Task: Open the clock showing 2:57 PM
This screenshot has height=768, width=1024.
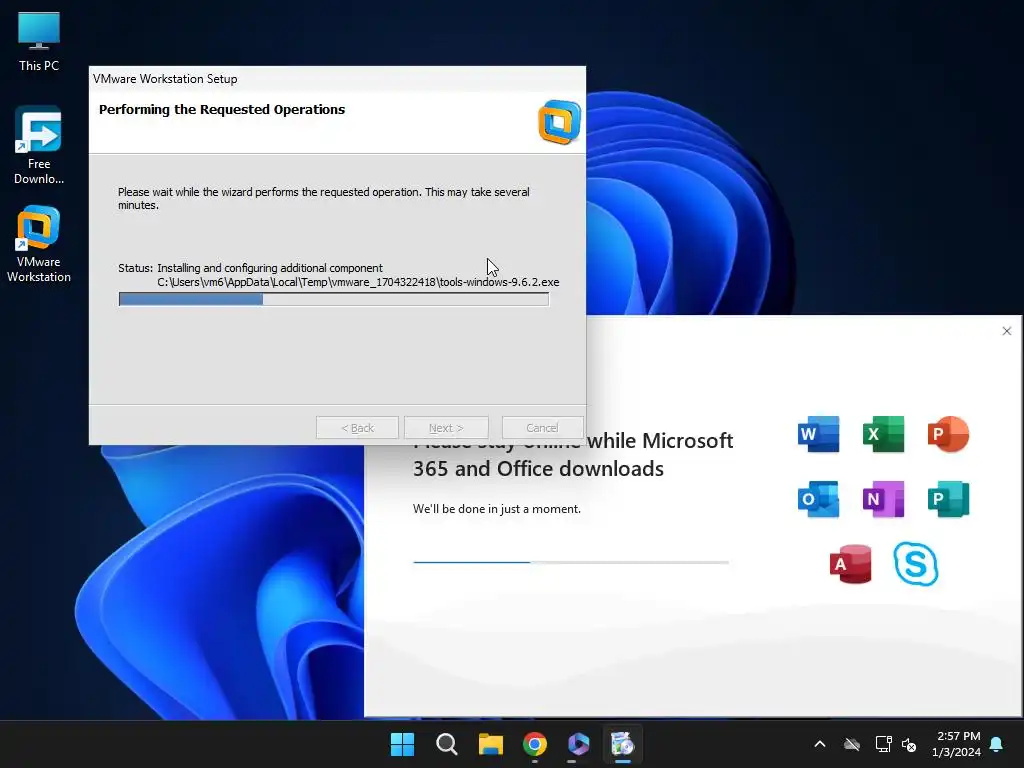Action: click(x=957, y=744)
